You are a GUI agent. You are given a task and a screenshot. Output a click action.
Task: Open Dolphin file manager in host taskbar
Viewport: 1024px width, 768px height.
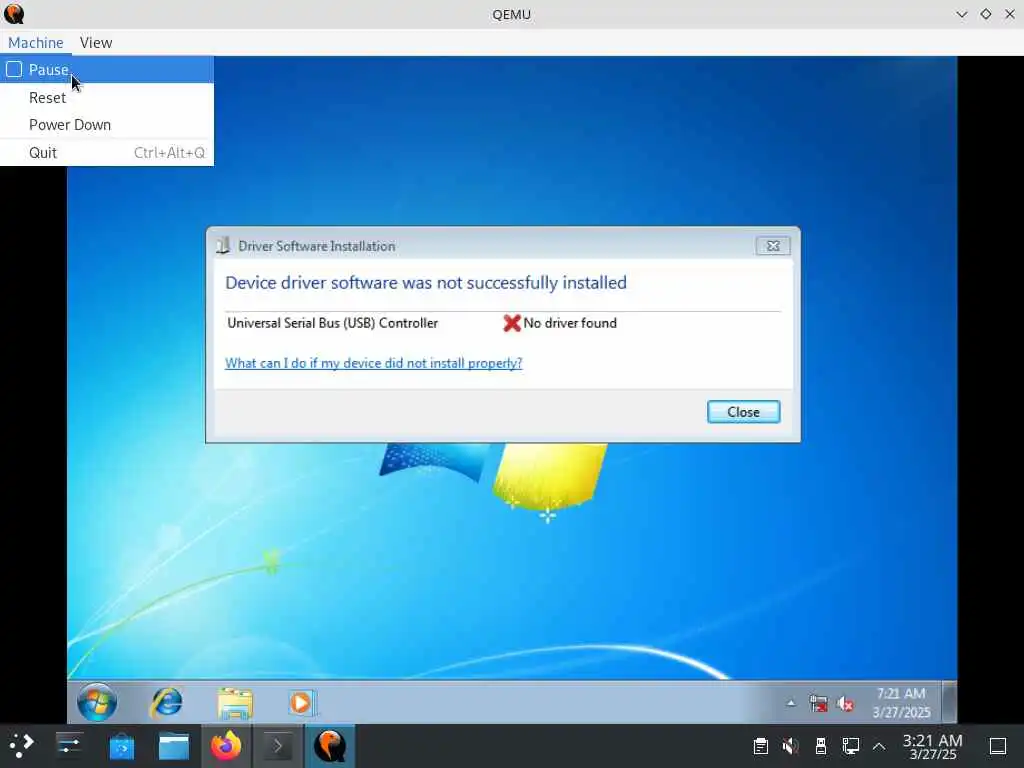(x=174, y=746)
